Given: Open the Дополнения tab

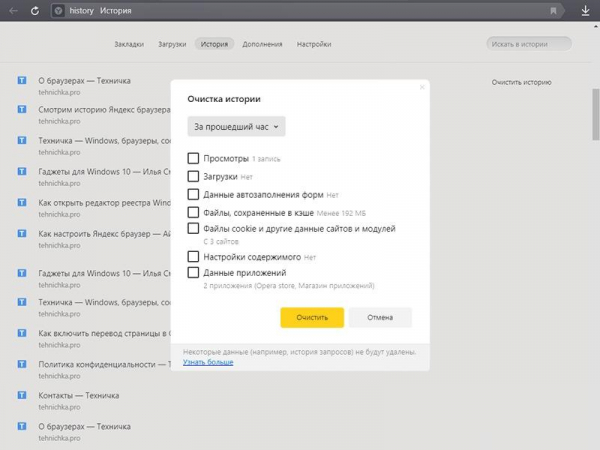Looking at the screenshot, I should 262,44.
